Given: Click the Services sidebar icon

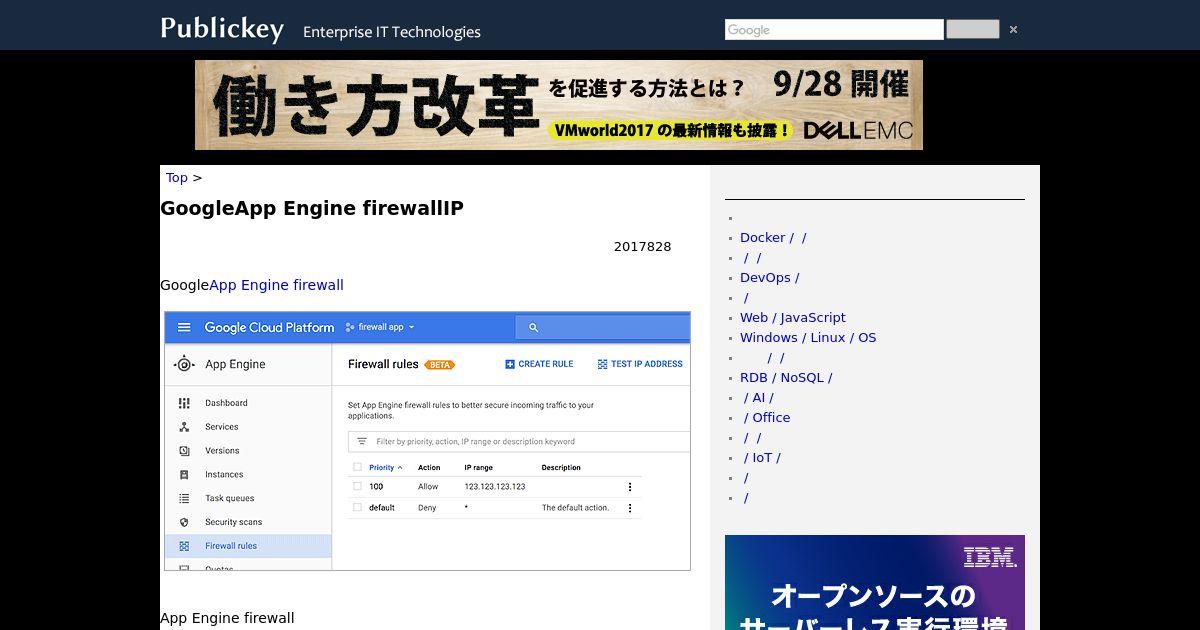Looking at the screenshot, I should pos(184,427).
